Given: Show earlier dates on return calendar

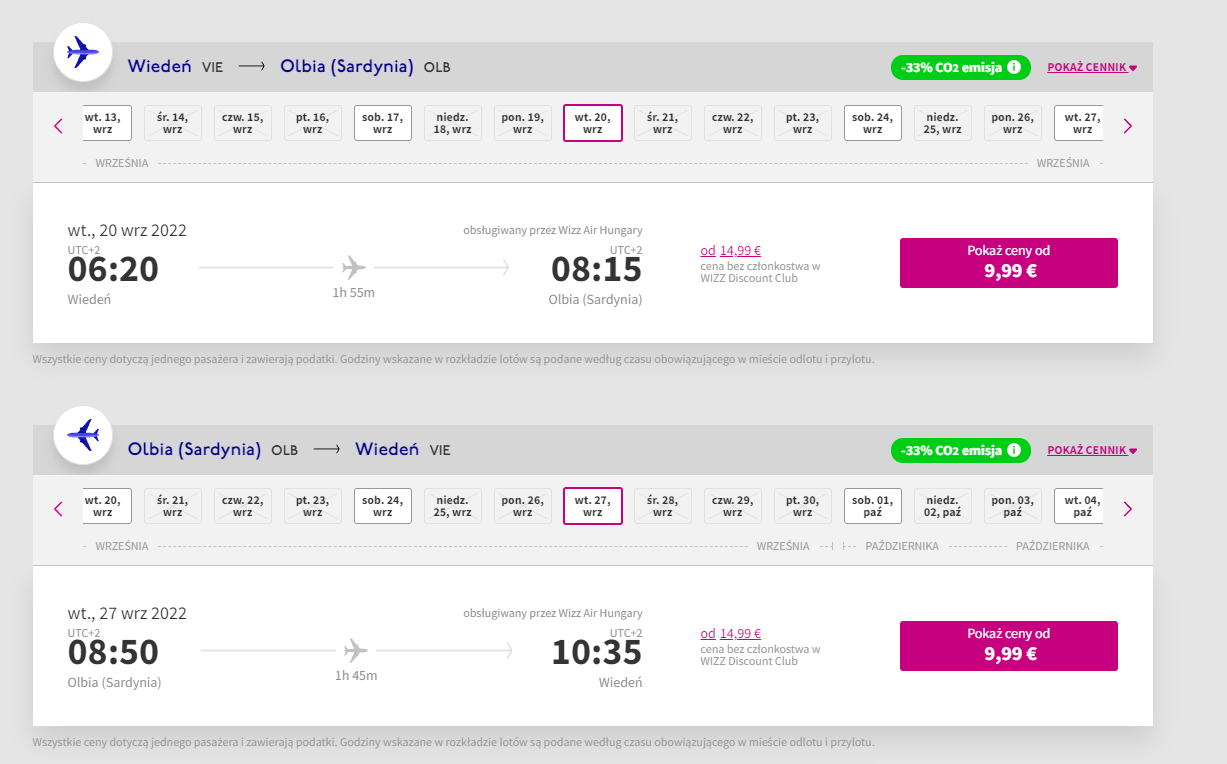Looking at the screenshot, I should point(58,509).
